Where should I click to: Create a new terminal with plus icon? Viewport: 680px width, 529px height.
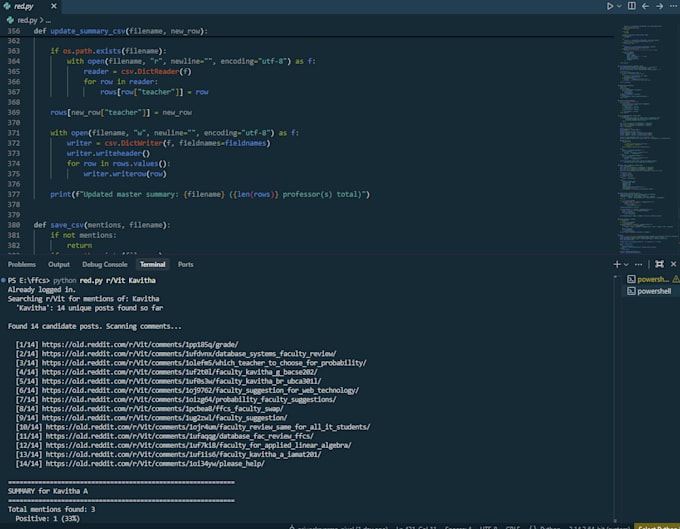click(x=617, y=264)
